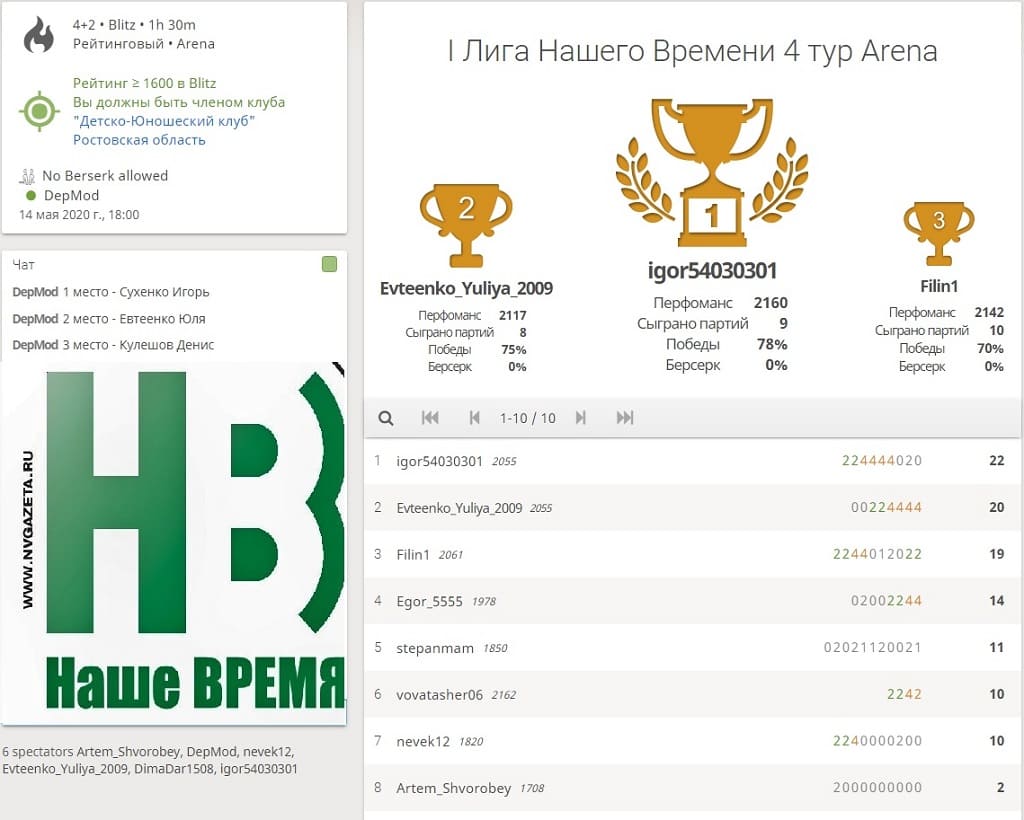Open igor54030301 podium profile name

pos(711,271)
